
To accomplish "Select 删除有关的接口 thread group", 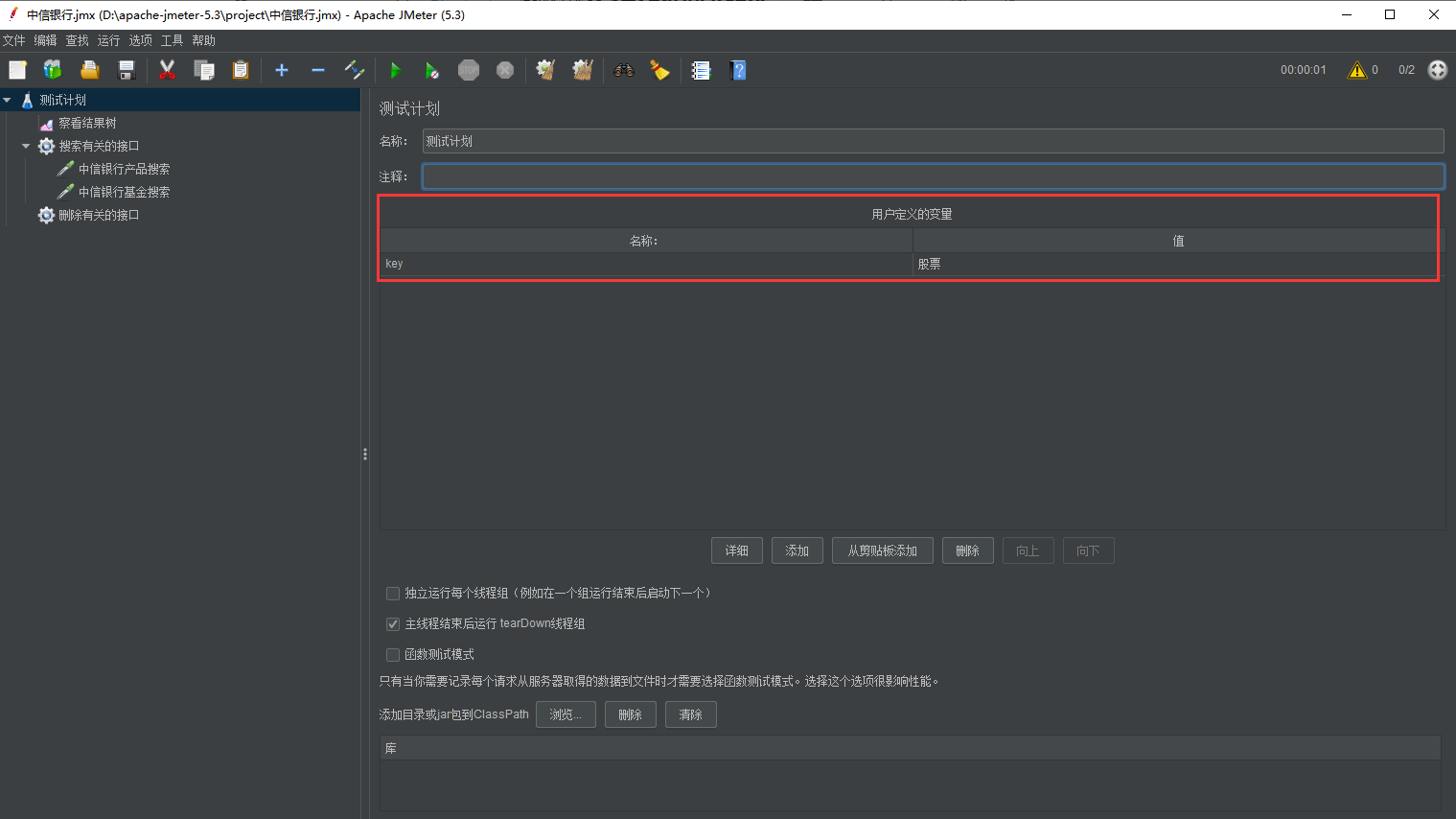I will coord(99,215).
